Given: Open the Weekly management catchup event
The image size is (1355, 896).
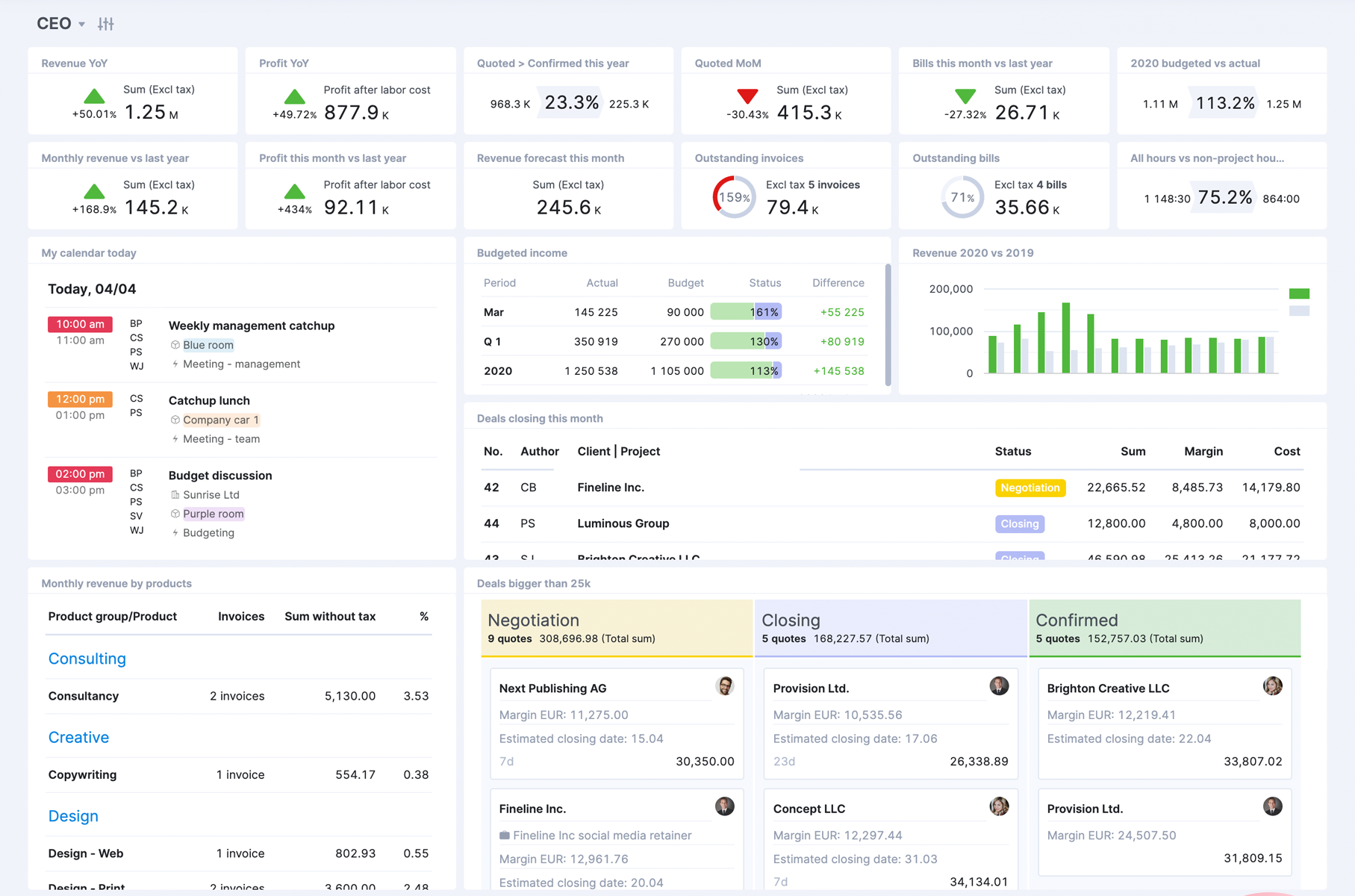Looking at the screenshot, I should tap(251, 326).
